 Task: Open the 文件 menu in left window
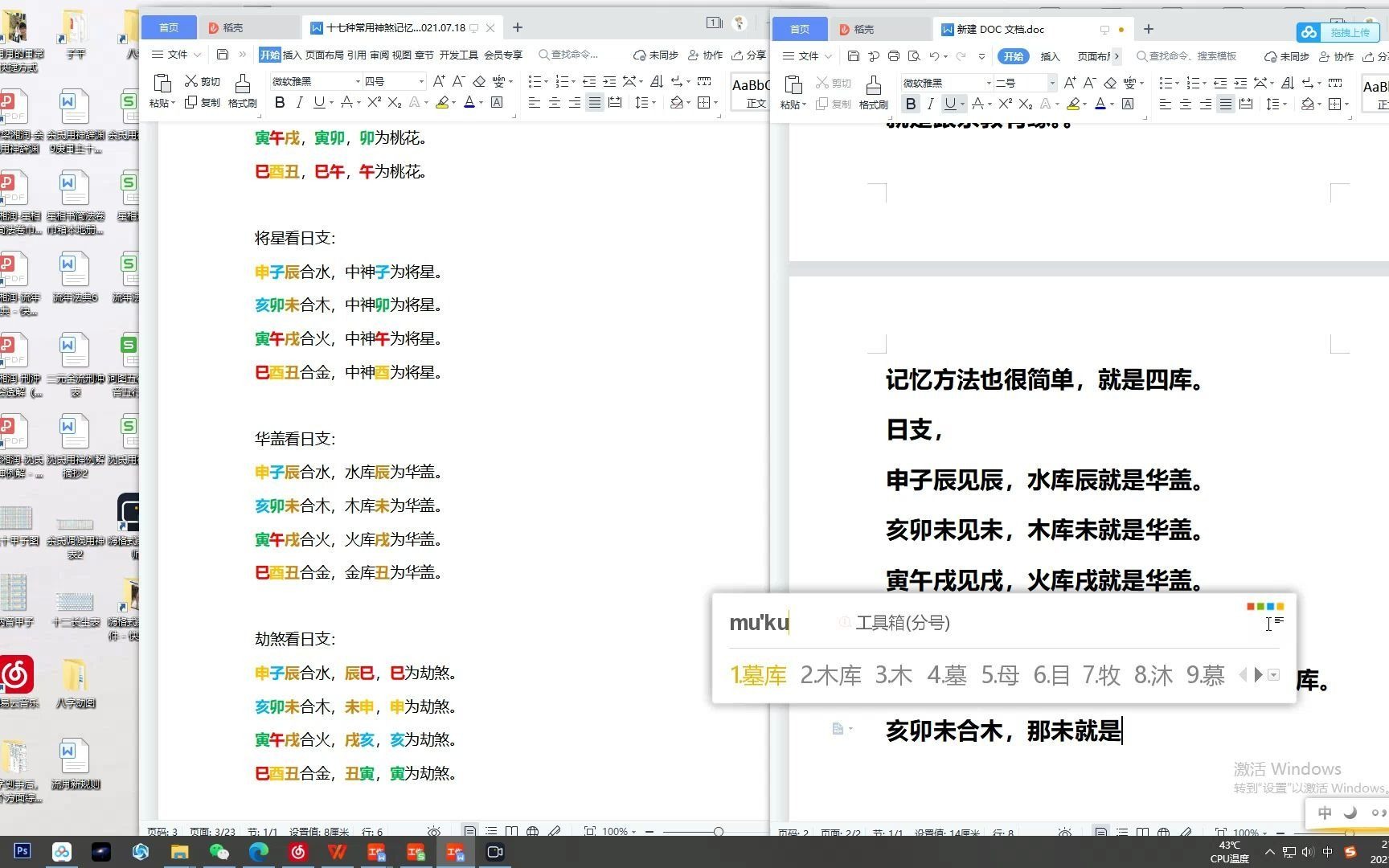(177, 55)
